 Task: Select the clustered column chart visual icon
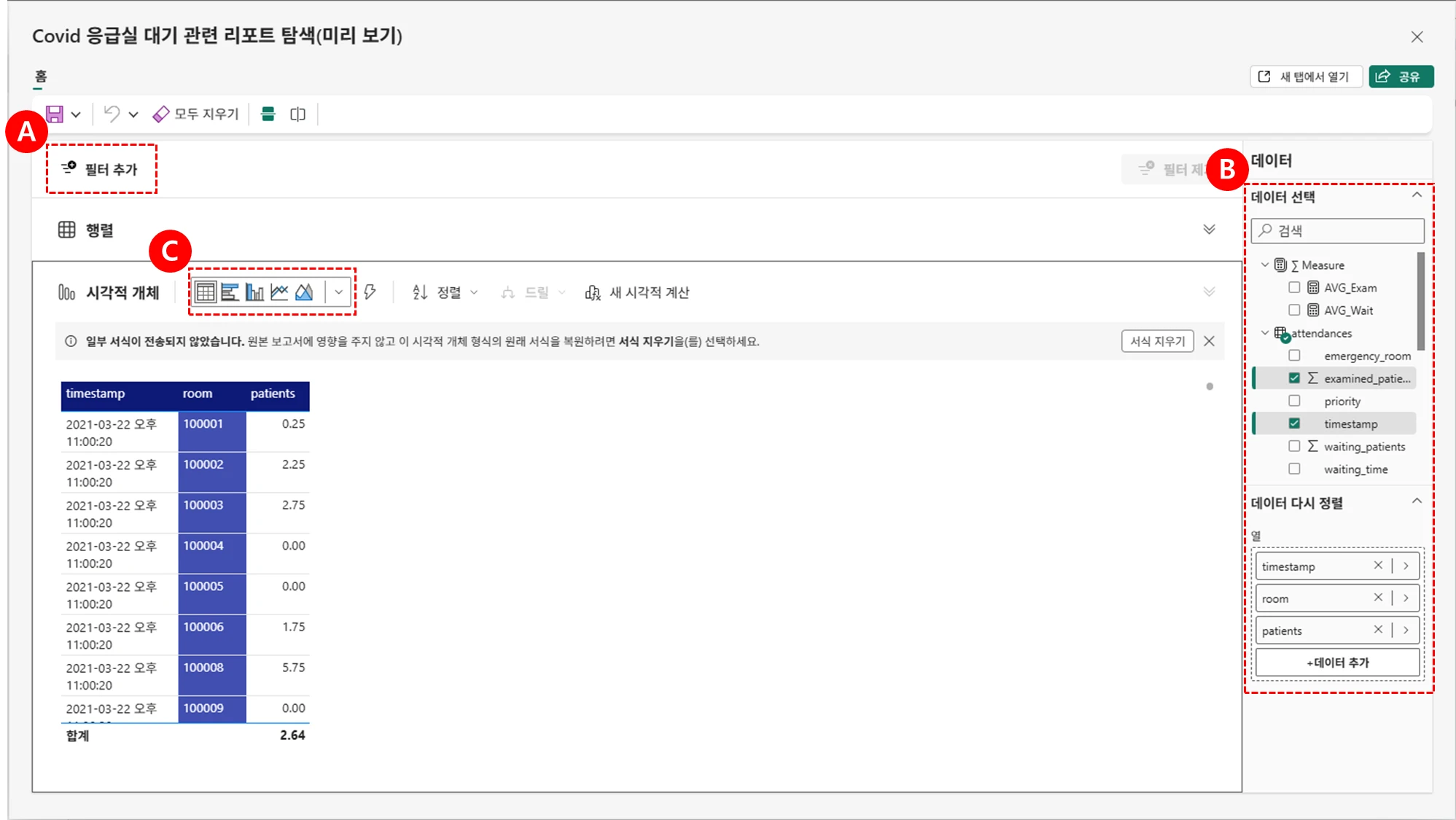[x=254, y=292]
